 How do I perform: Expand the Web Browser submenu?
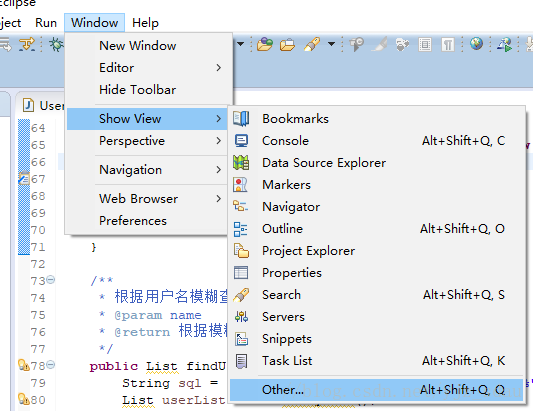tap(147, 199)
